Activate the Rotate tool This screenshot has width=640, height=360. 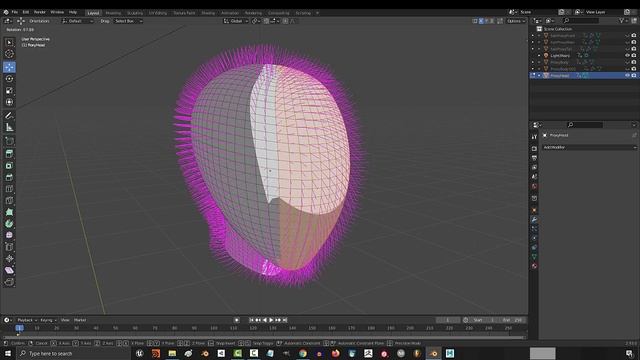pyautogui.click(x=9, y=79)
